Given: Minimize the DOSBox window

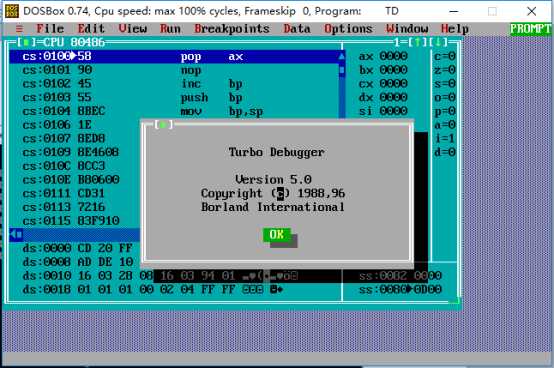Looking at the screenshot, I should click(x=454, y=11).
